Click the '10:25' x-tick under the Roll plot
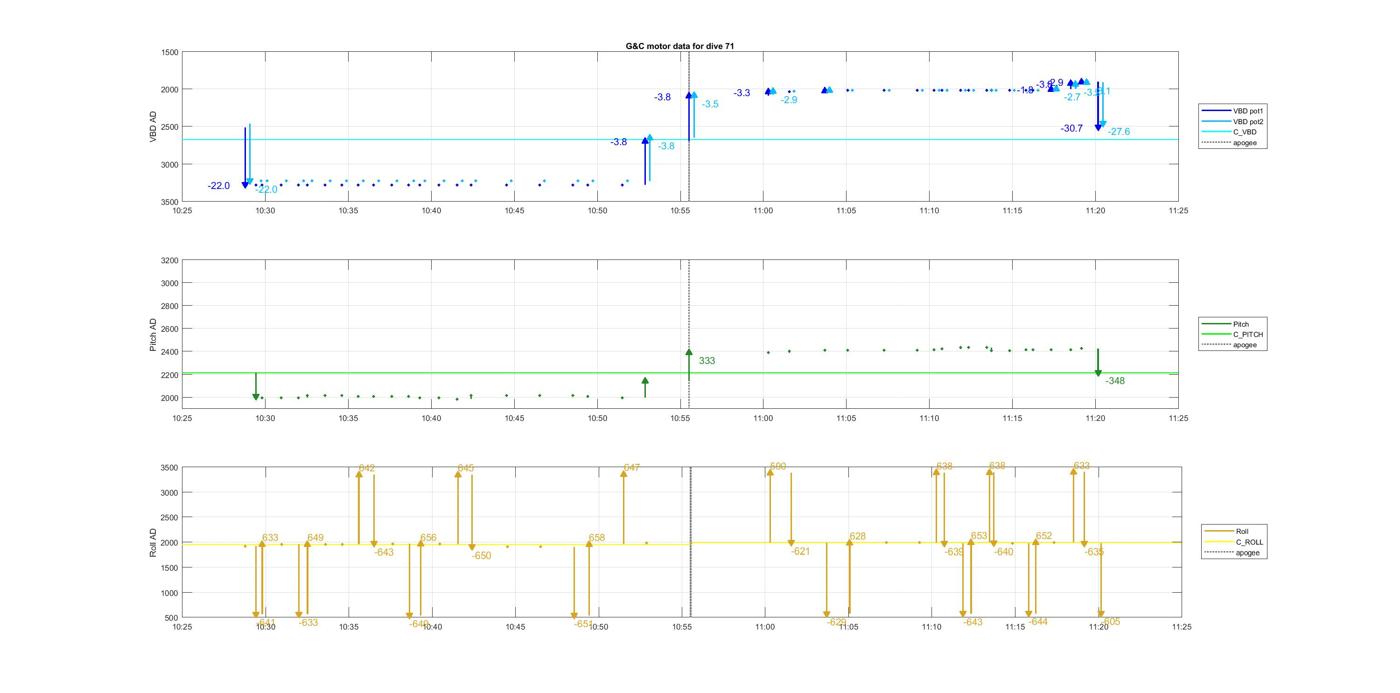The height and width of the screenshot is (693, 1400). (182, 627)
